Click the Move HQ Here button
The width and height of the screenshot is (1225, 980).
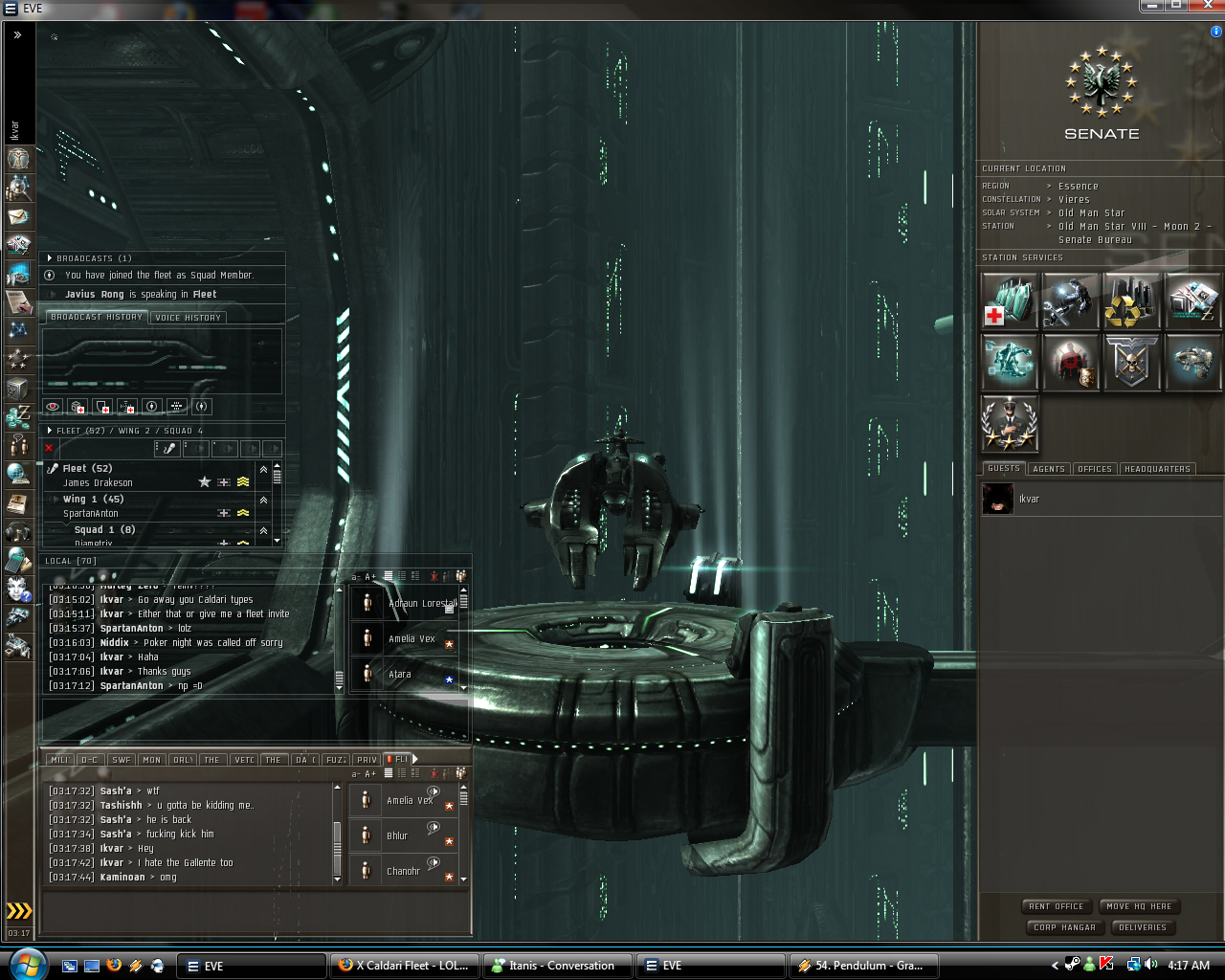point(1139,906)
